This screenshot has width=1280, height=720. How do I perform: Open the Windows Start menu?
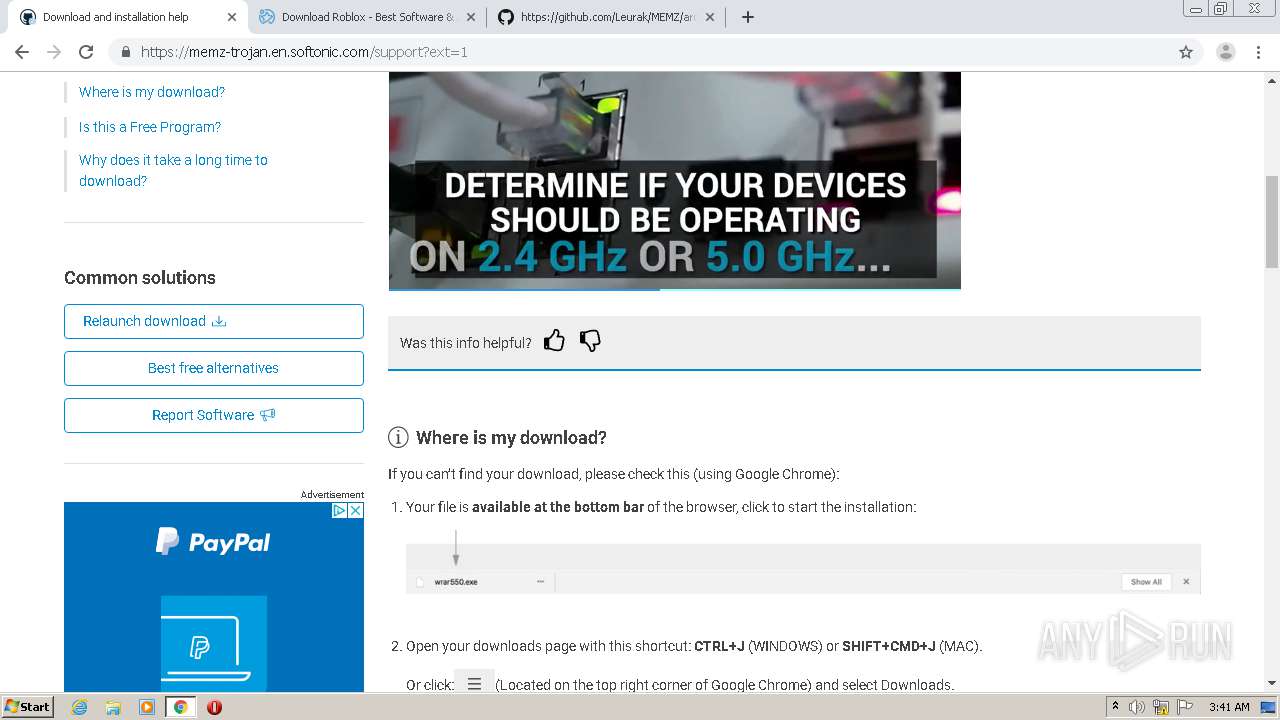[x=28, y=707]
